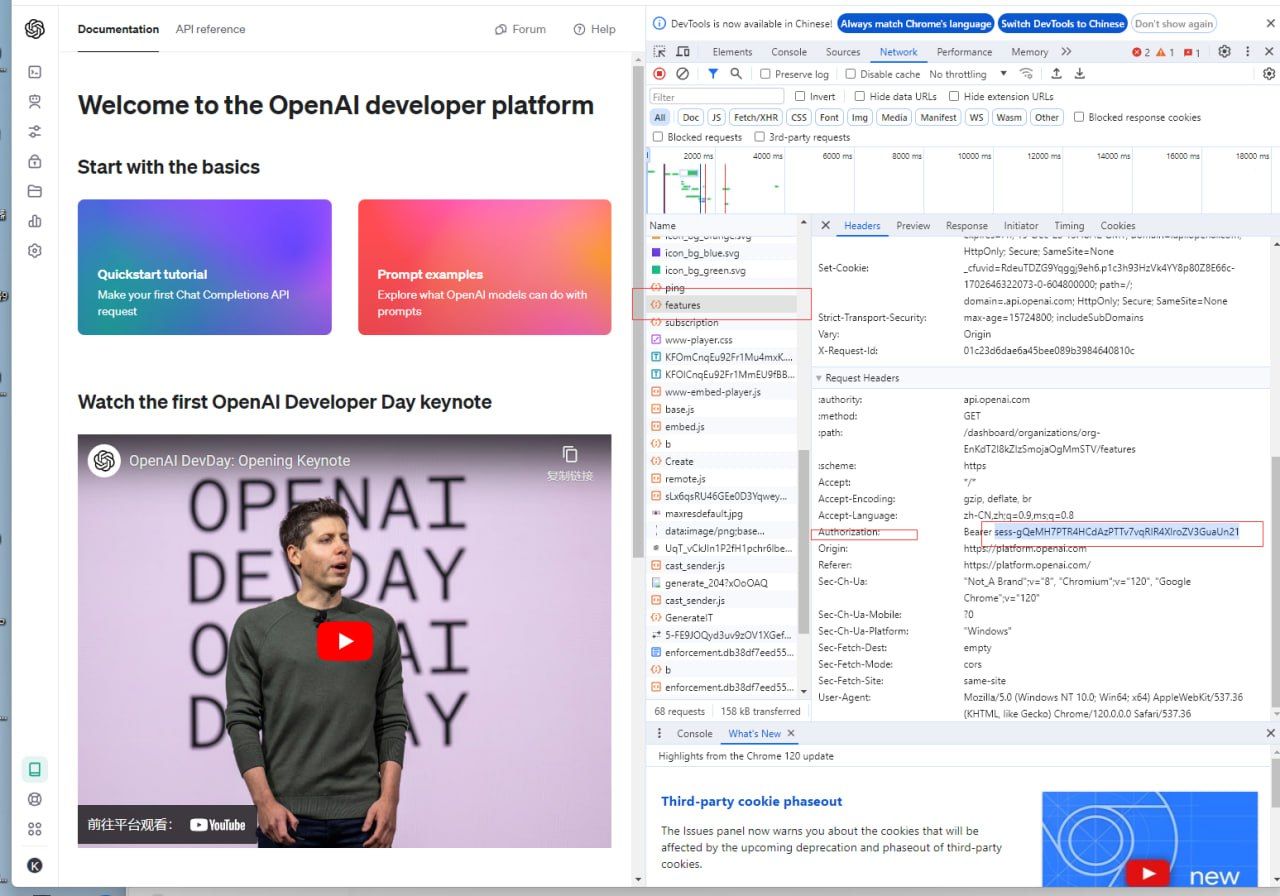Open the API keys lock icon

click(x=35, y=162)
